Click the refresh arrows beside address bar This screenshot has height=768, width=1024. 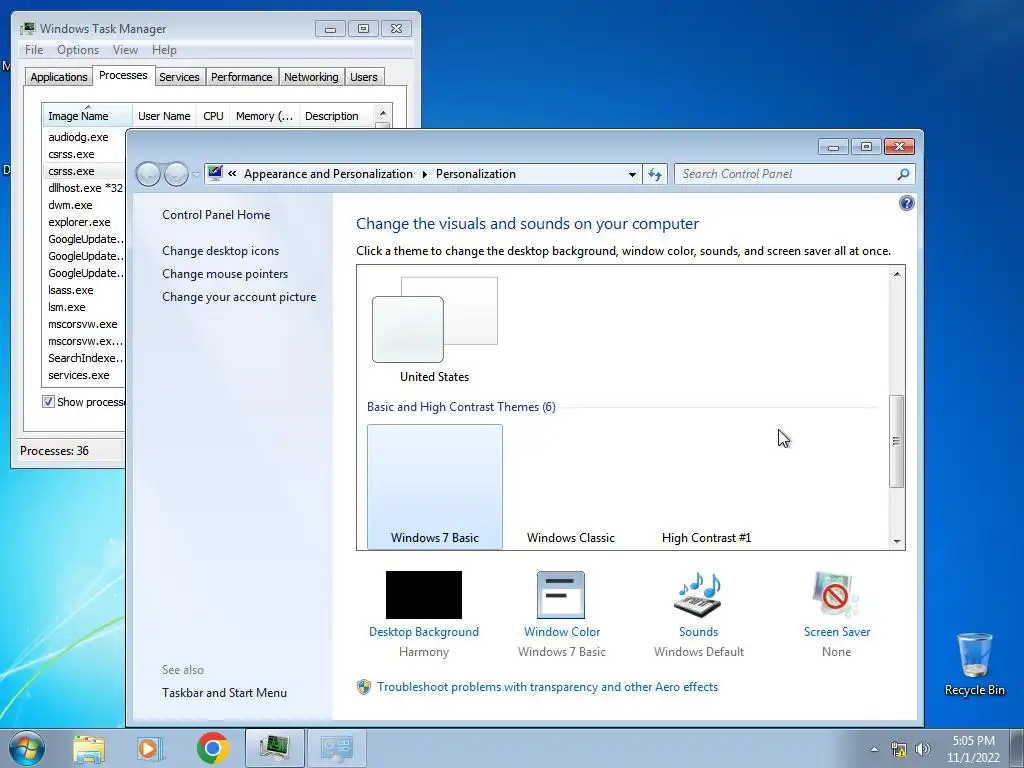[x=654, y=174]
